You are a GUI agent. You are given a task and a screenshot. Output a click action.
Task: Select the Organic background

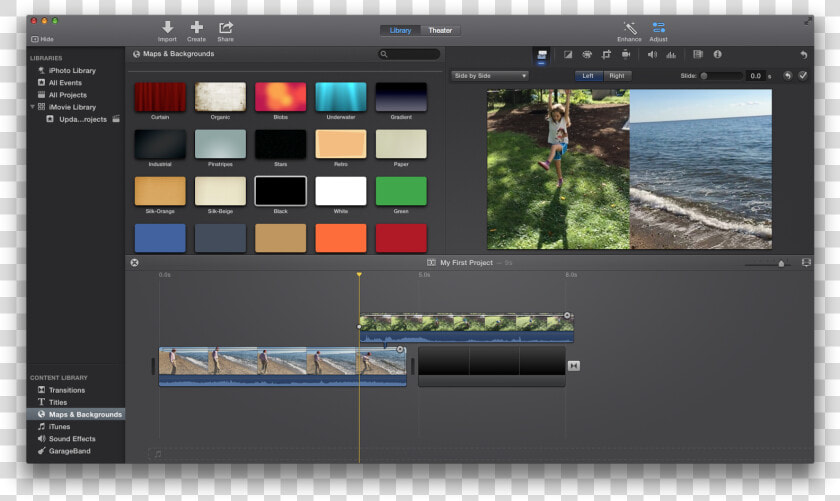220,97
